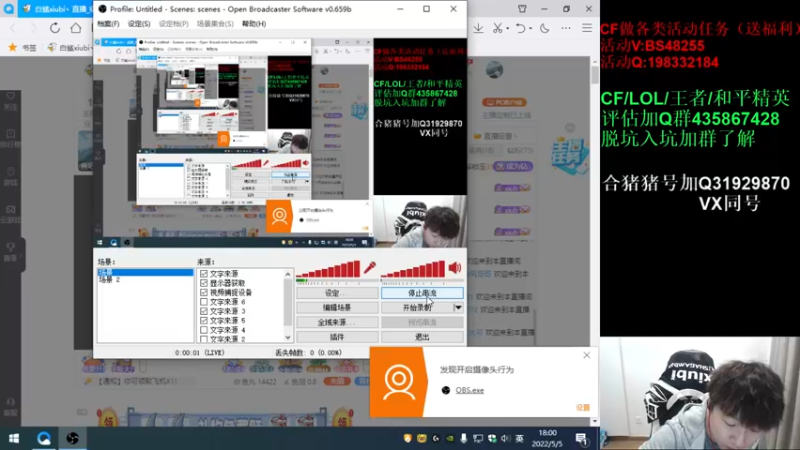Image resolution: width=800 pixels, height=450 pixels.
Task: Click the taskbar volume speaker icon
Action: pyautogui.click(x=505, y=438)
